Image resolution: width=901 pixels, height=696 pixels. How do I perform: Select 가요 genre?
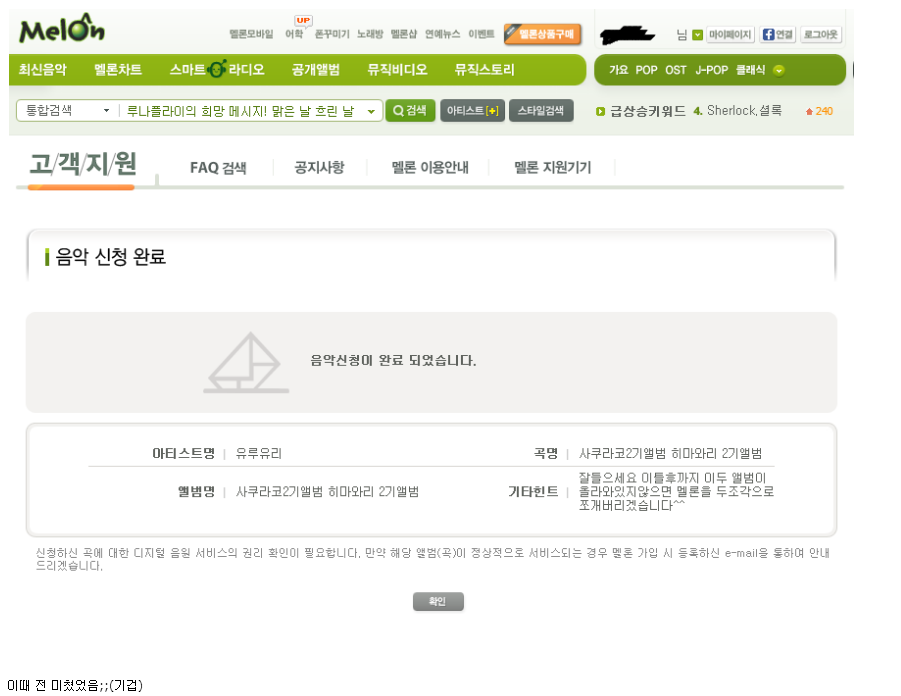618,70
